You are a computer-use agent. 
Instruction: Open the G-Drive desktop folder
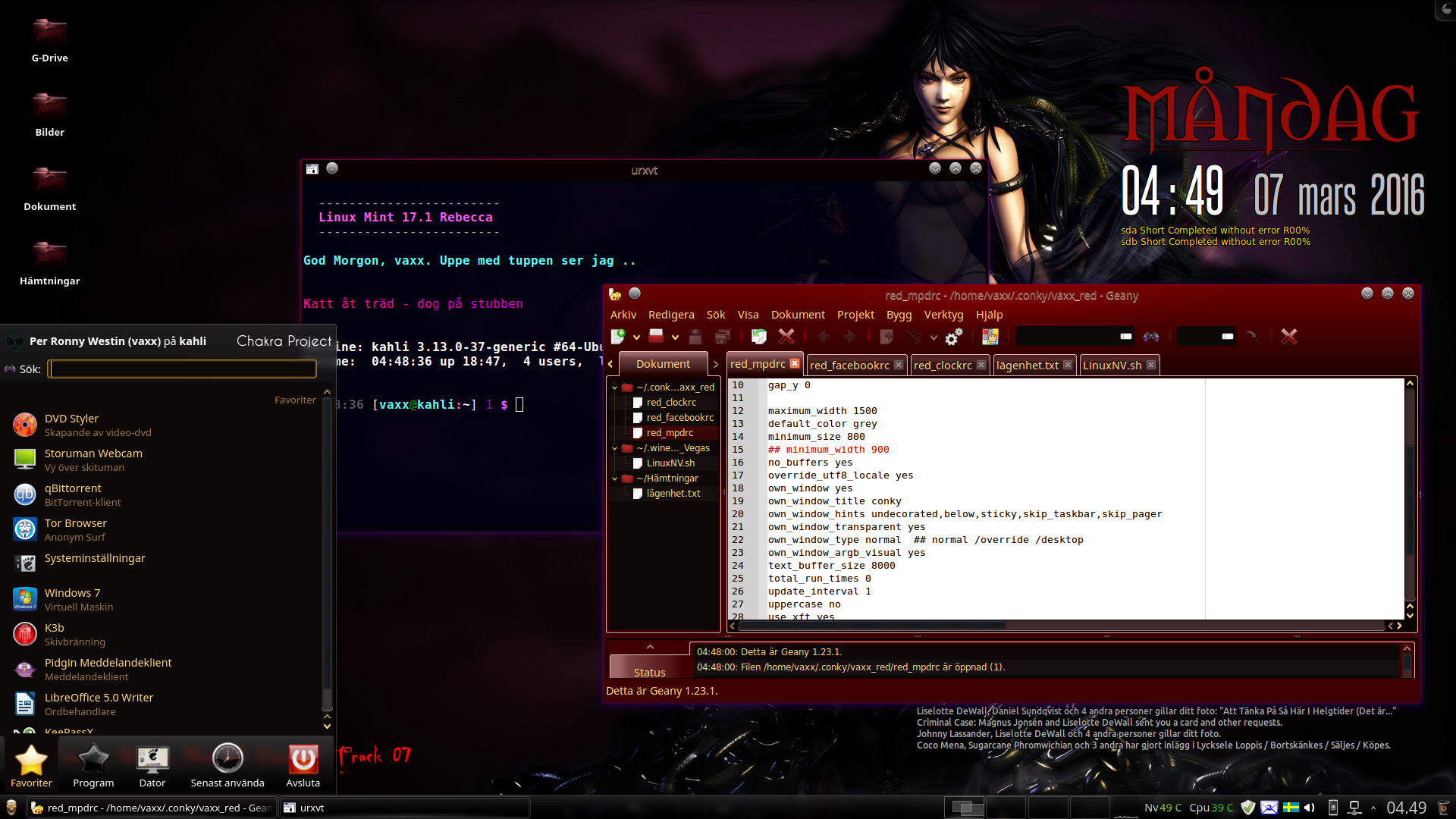(x=50, y=39)
